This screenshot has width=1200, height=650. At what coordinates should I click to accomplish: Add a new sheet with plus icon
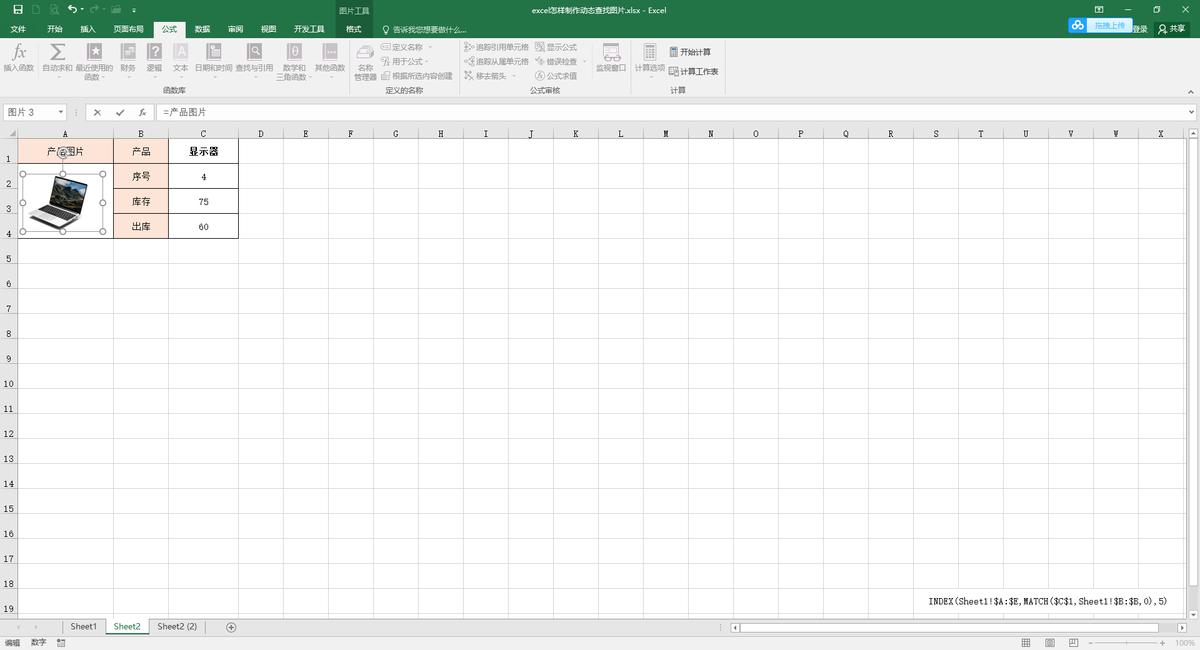pyautogui.click(x=231, y=627)
